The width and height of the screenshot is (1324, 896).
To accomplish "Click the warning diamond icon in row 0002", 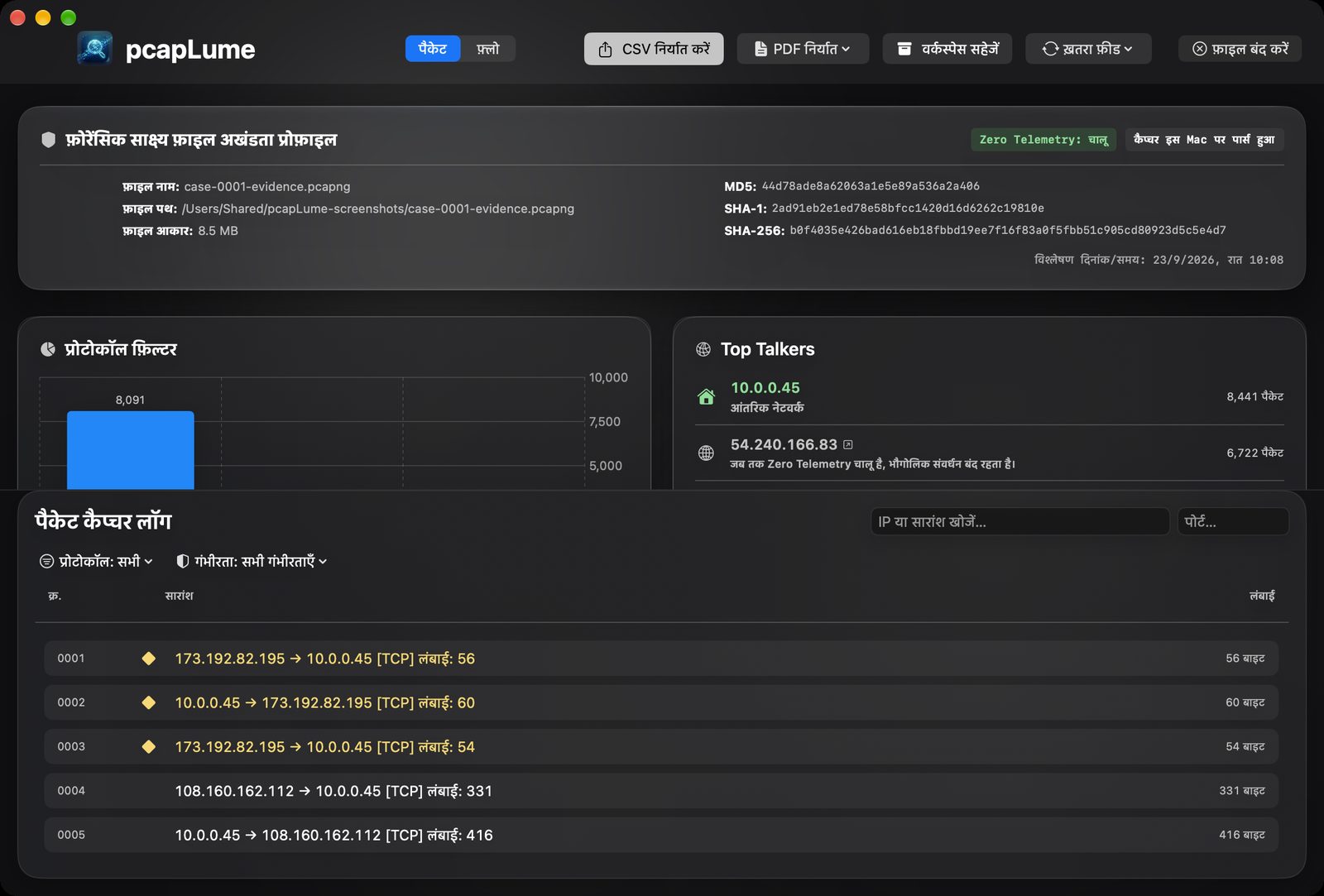I will pyautogui.click(x=149, y=702).
